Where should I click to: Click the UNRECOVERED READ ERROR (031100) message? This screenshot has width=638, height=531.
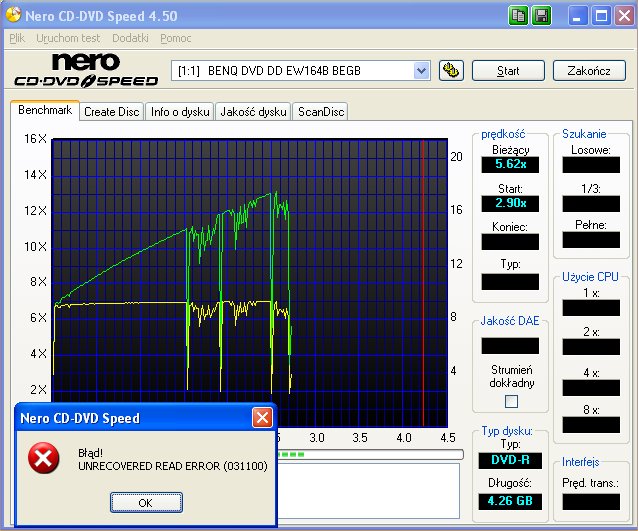(x=173, y=466)
